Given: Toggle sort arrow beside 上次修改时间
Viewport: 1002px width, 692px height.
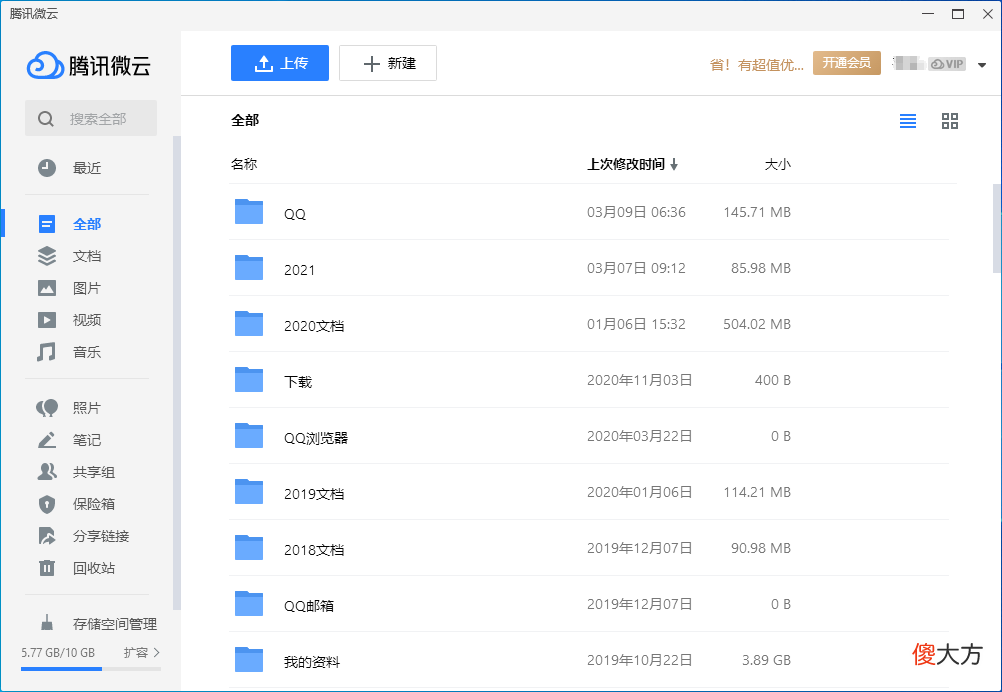Looking at the screenshot, I should 674,165.
